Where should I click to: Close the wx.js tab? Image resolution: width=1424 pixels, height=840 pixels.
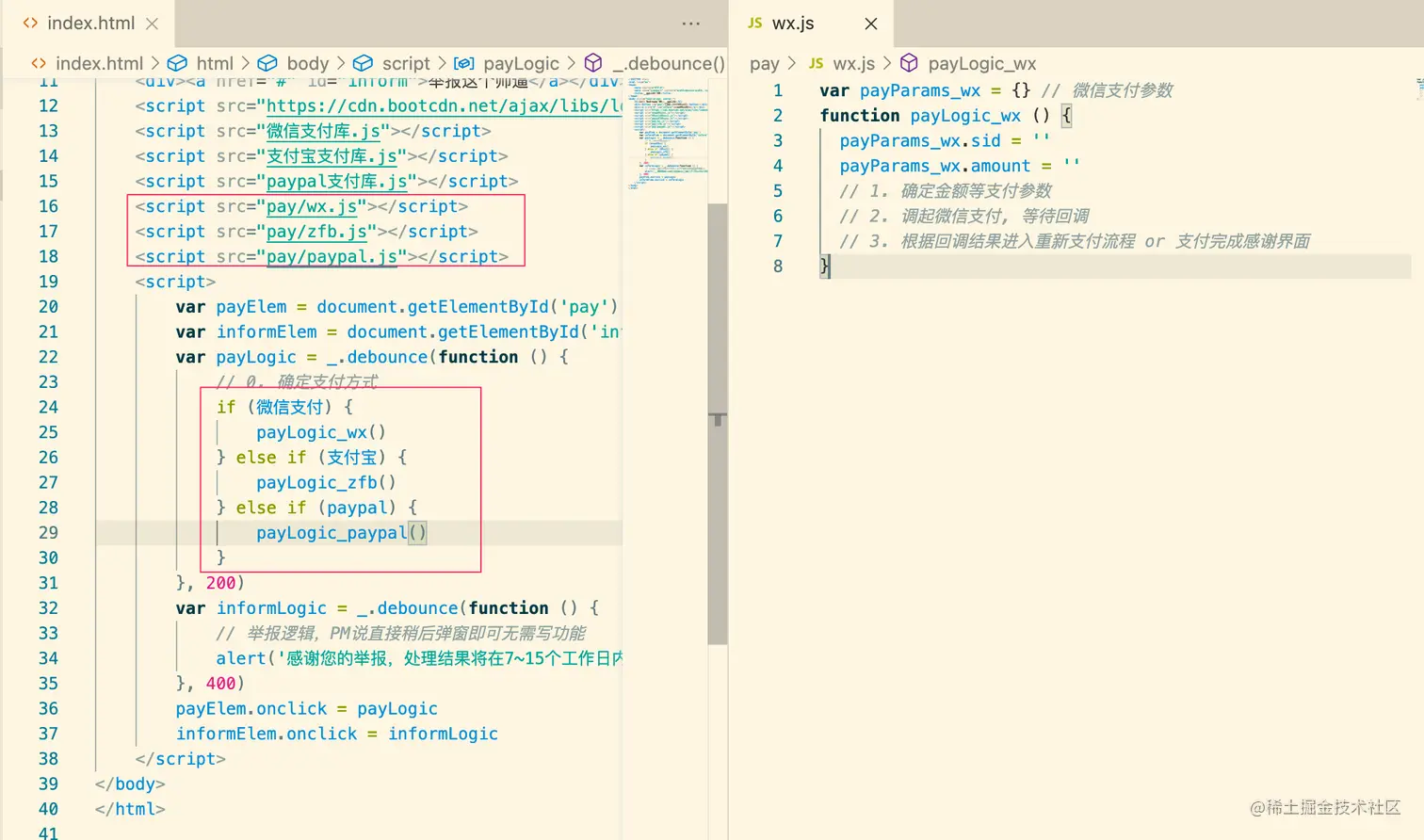[871, 24]
